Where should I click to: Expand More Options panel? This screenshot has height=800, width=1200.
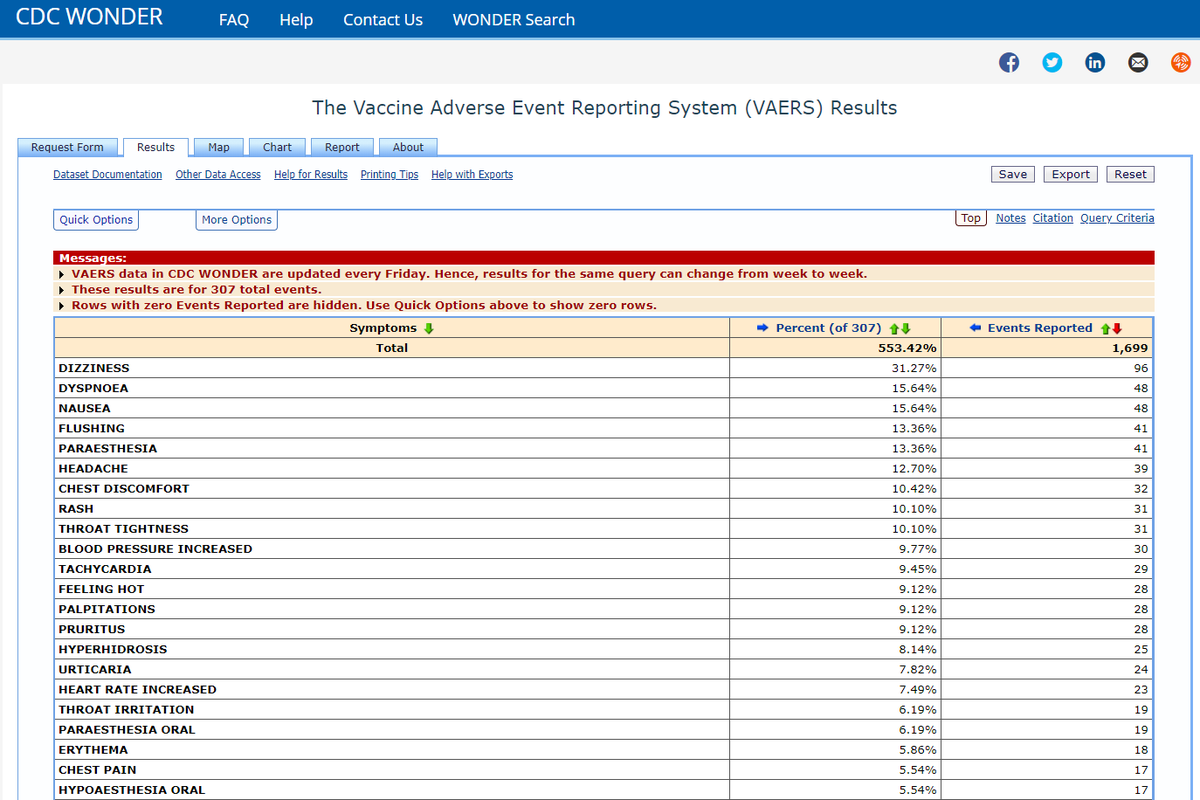pyautogui.click(x=237, y=220)
